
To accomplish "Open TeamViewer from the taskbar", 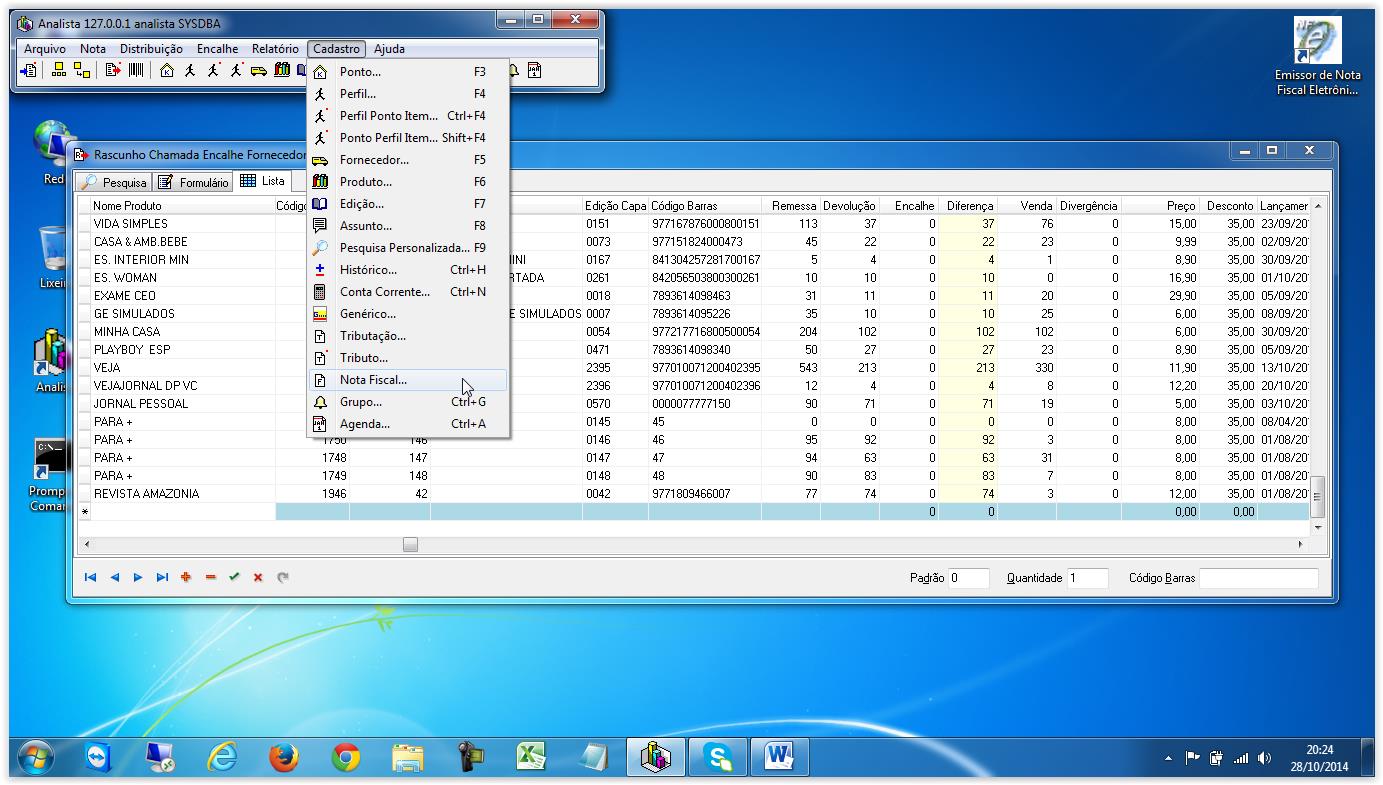I will [x=97, y=758].
